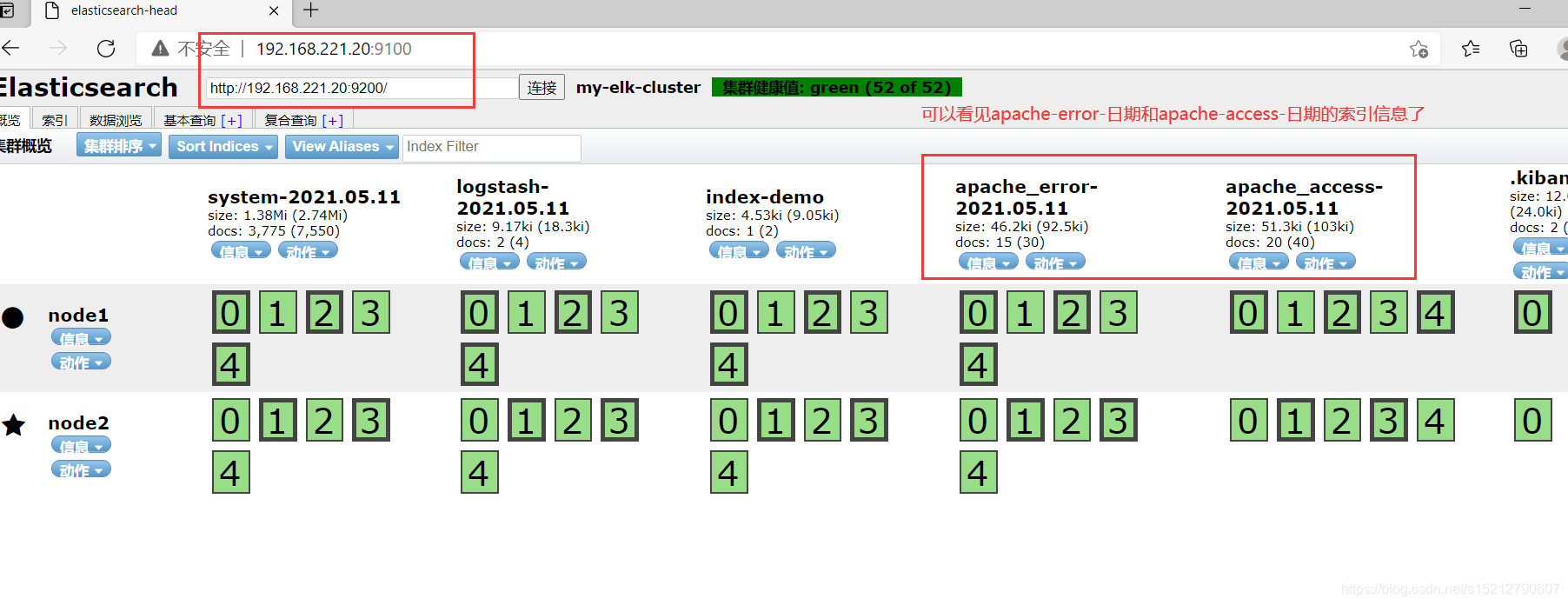Open 信息 dropdown for node2
Screen dimensions: 1568x605
click(x=81, y=446)
